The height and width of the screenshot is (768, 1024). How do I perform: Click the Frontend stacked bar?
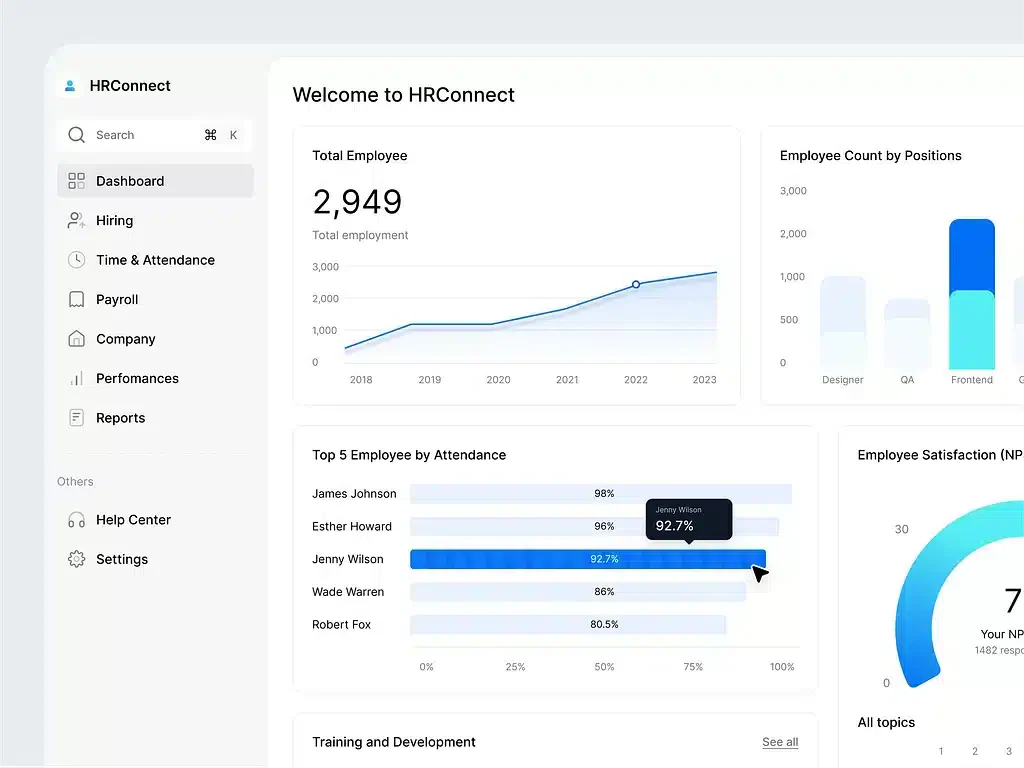pos(972,295)
